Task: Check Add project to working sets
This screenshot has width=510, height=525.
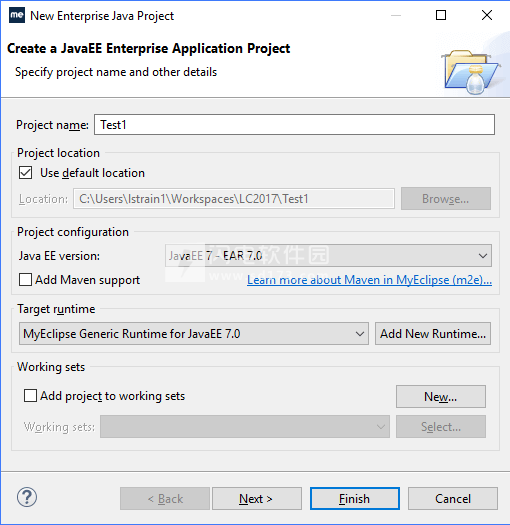Action: click(30, 395)
